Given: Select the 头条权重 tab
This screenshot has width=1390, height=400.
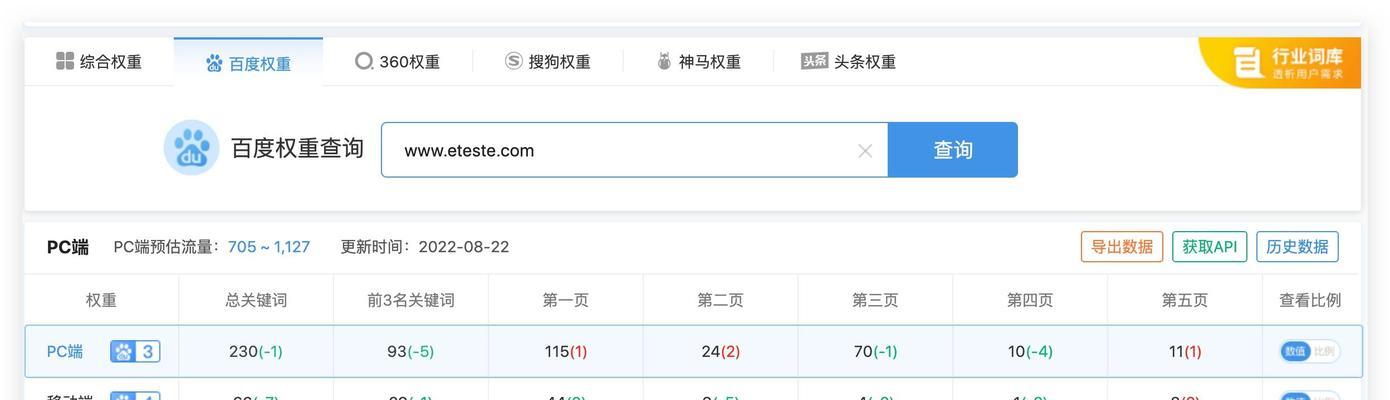Looking at the screenshot, I should click(x=848, y=62).
